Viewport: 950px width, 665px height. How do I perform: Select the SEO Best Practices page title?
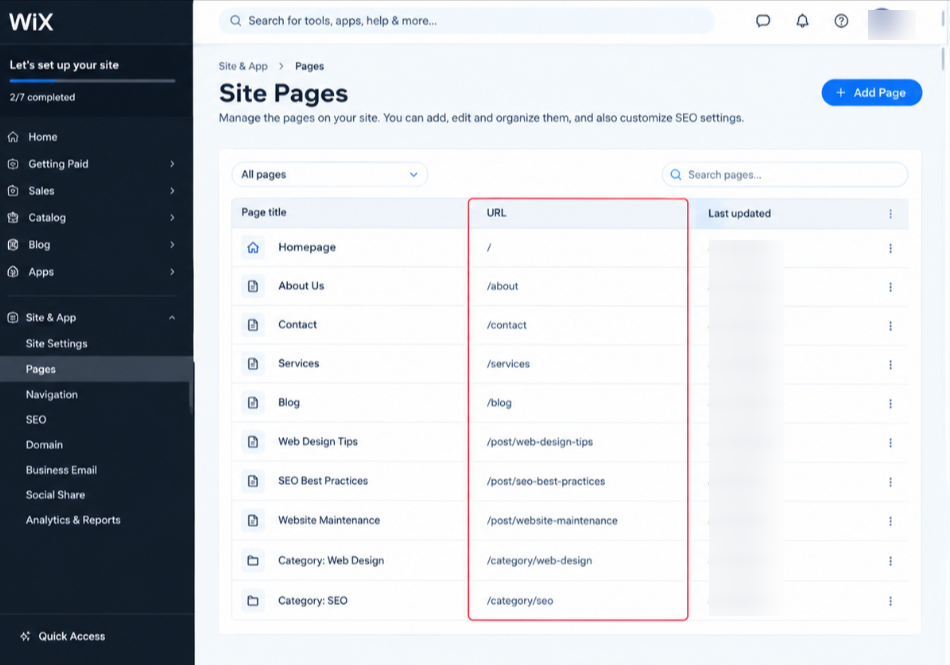click(x=323, y=481)
